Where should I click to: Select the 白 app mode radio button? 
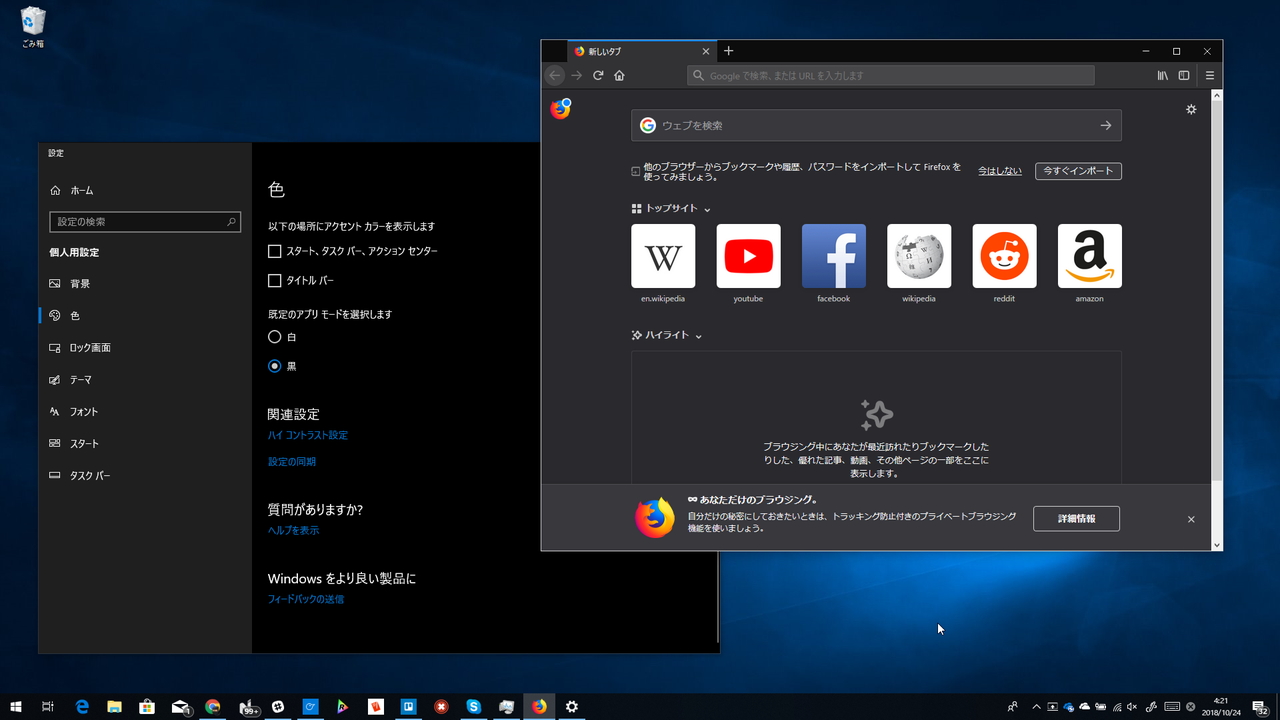click(x=274, y=337)
